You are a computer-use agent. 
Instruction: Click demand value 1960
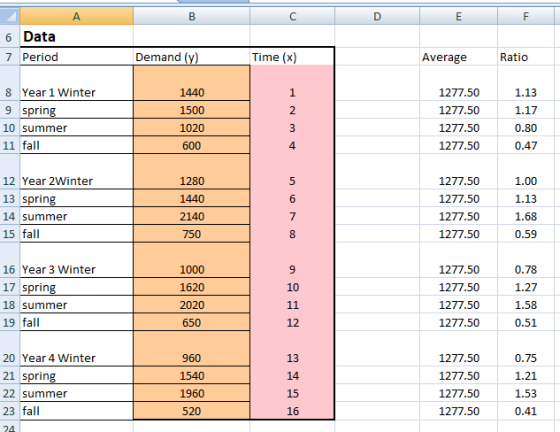(x=192, y=393)
